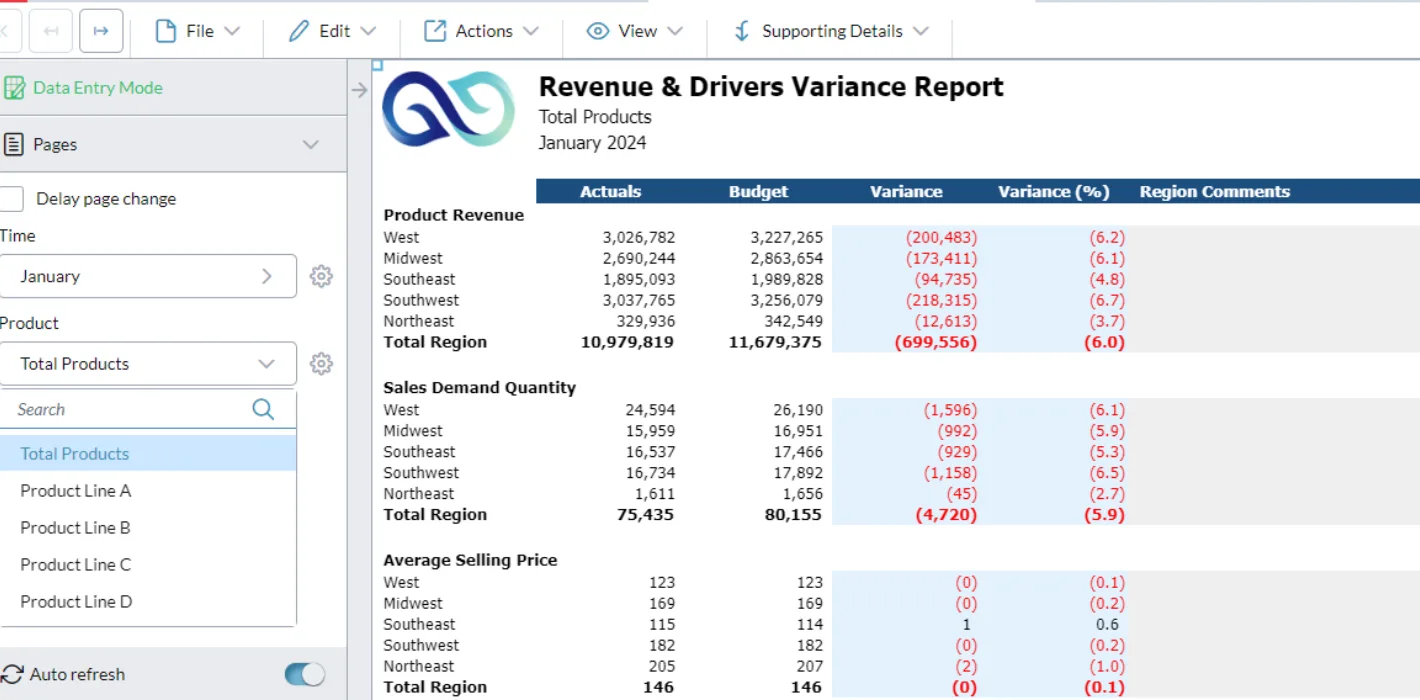Viewport: 1420px width, 700px height.
Task: Switch on Data Entry Mode
Action: [97, 88]
